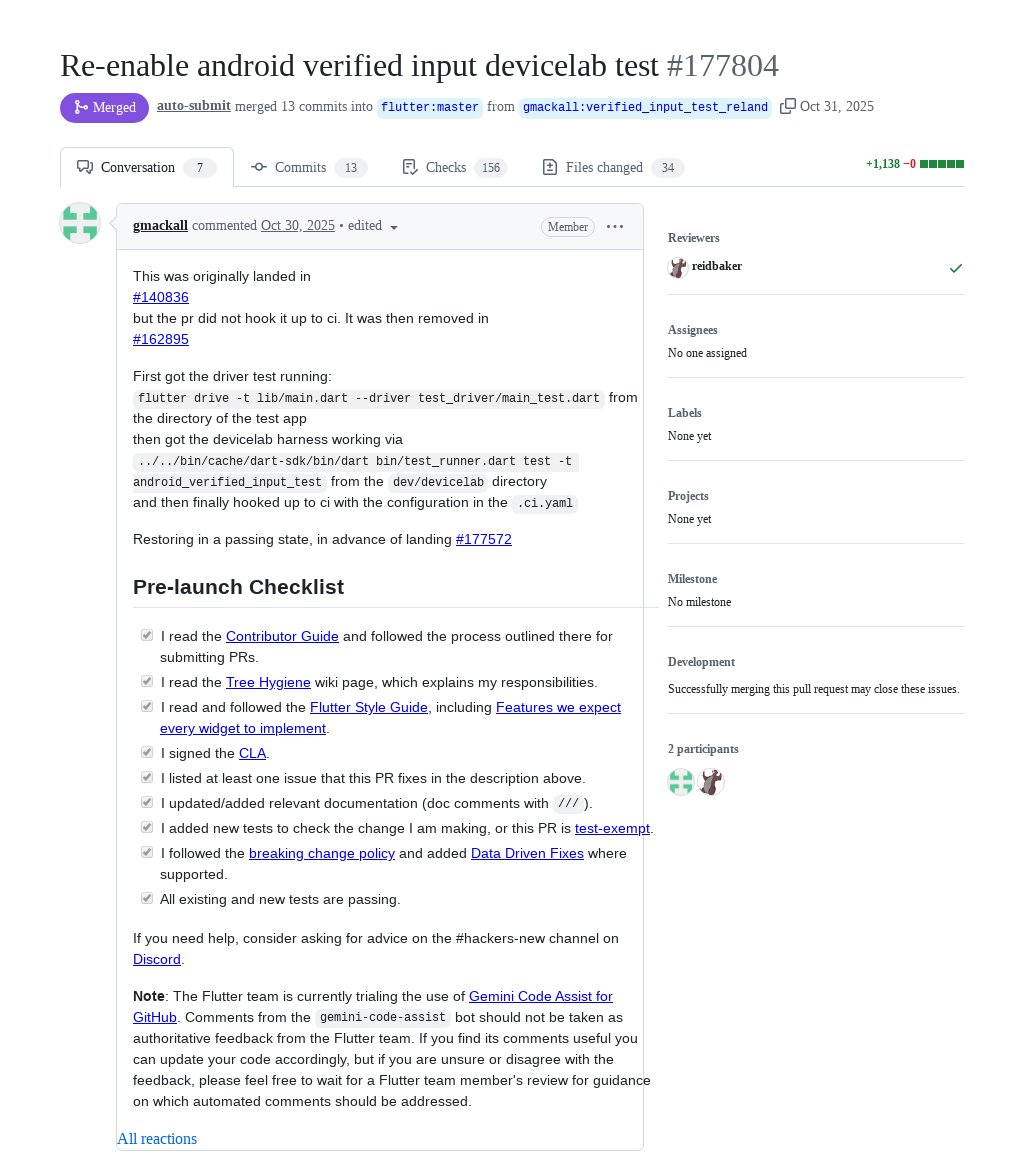Click the gmackall participant avatar
Viewport: 1024px width, 1171px height.
(681, 782)
